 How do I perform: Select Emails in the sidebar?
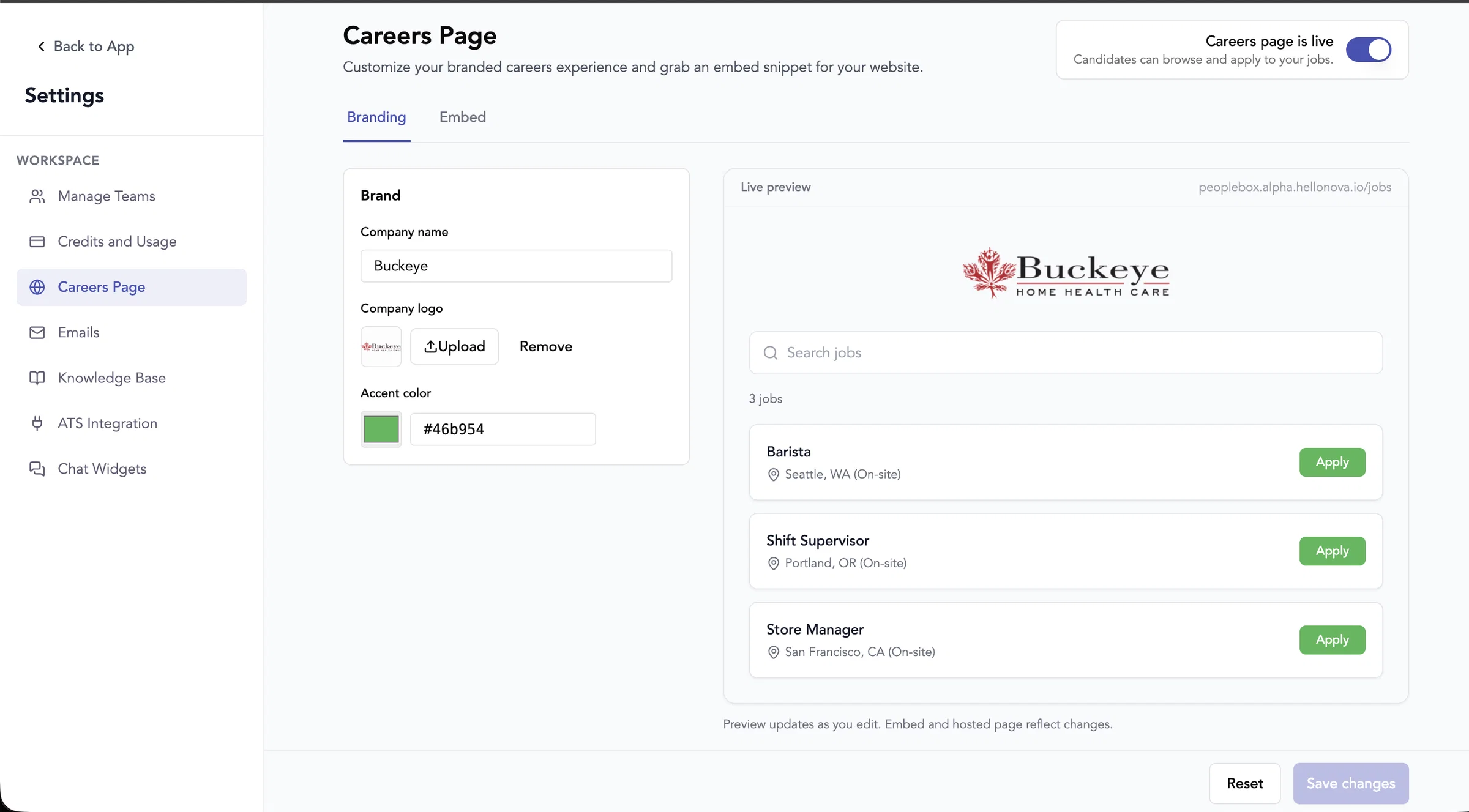pos(132,332)
